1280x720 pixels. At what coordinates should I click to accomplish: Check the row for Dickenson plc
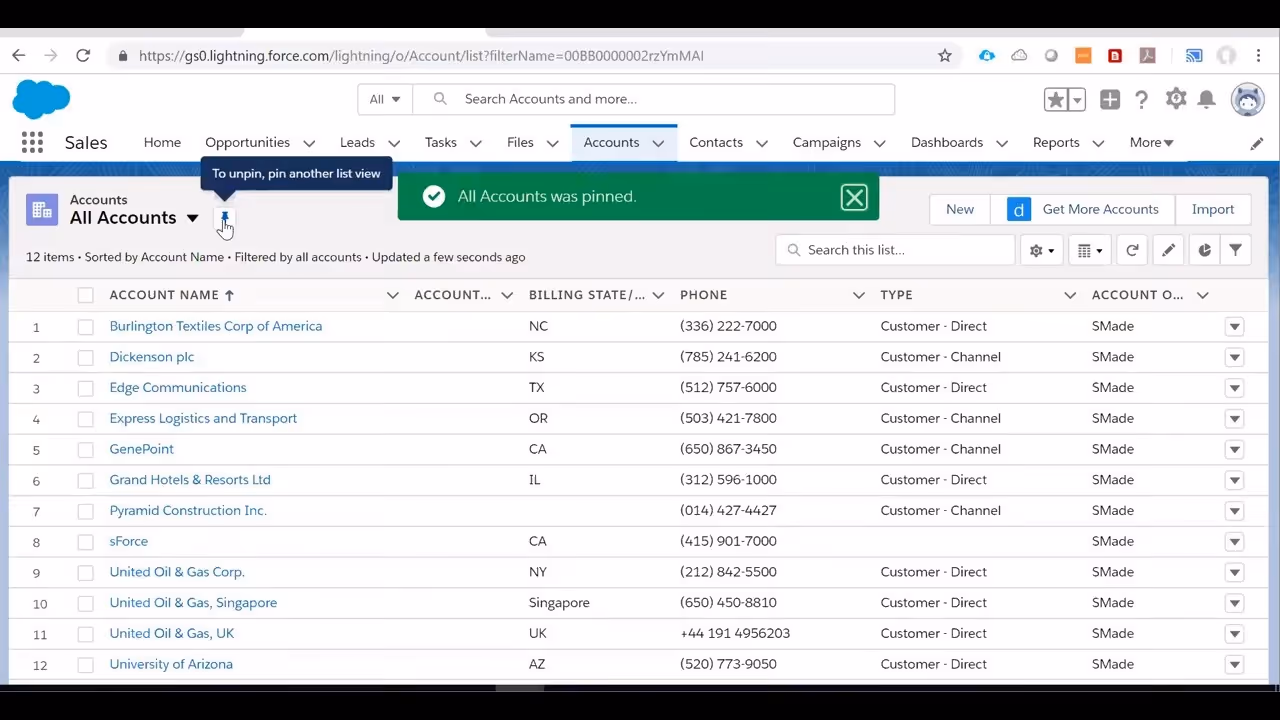coord(85,356)
